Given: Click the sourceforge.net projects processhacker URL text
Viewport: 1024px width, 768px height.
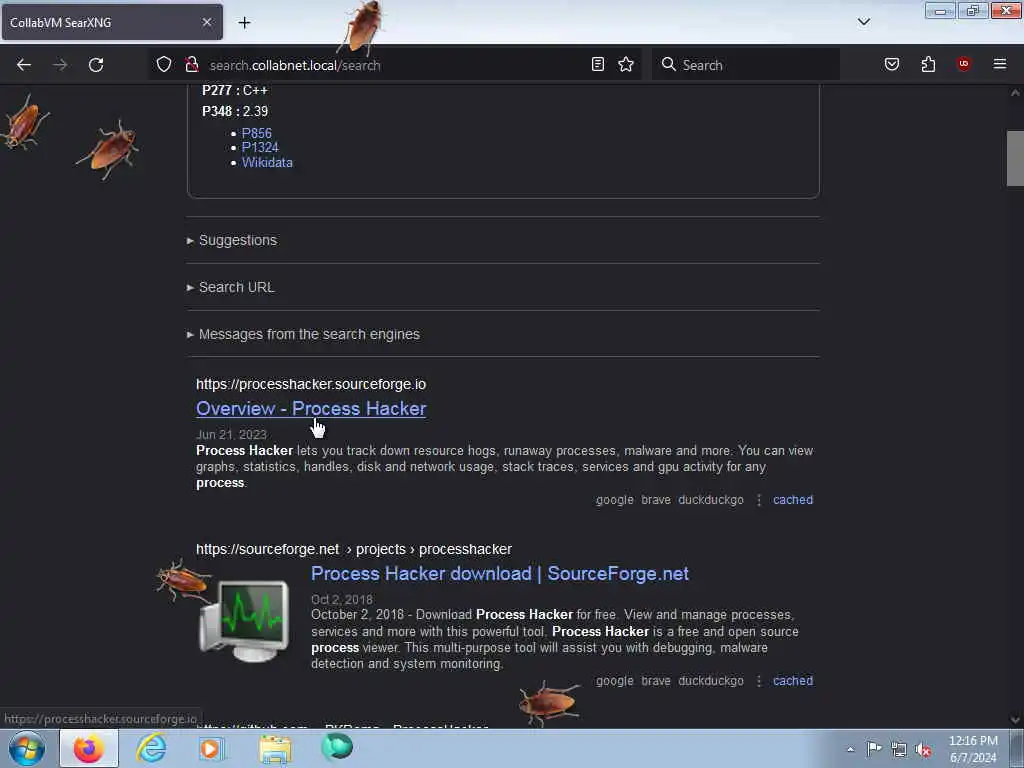Looking at the screenshot, I should click(353, 549).
